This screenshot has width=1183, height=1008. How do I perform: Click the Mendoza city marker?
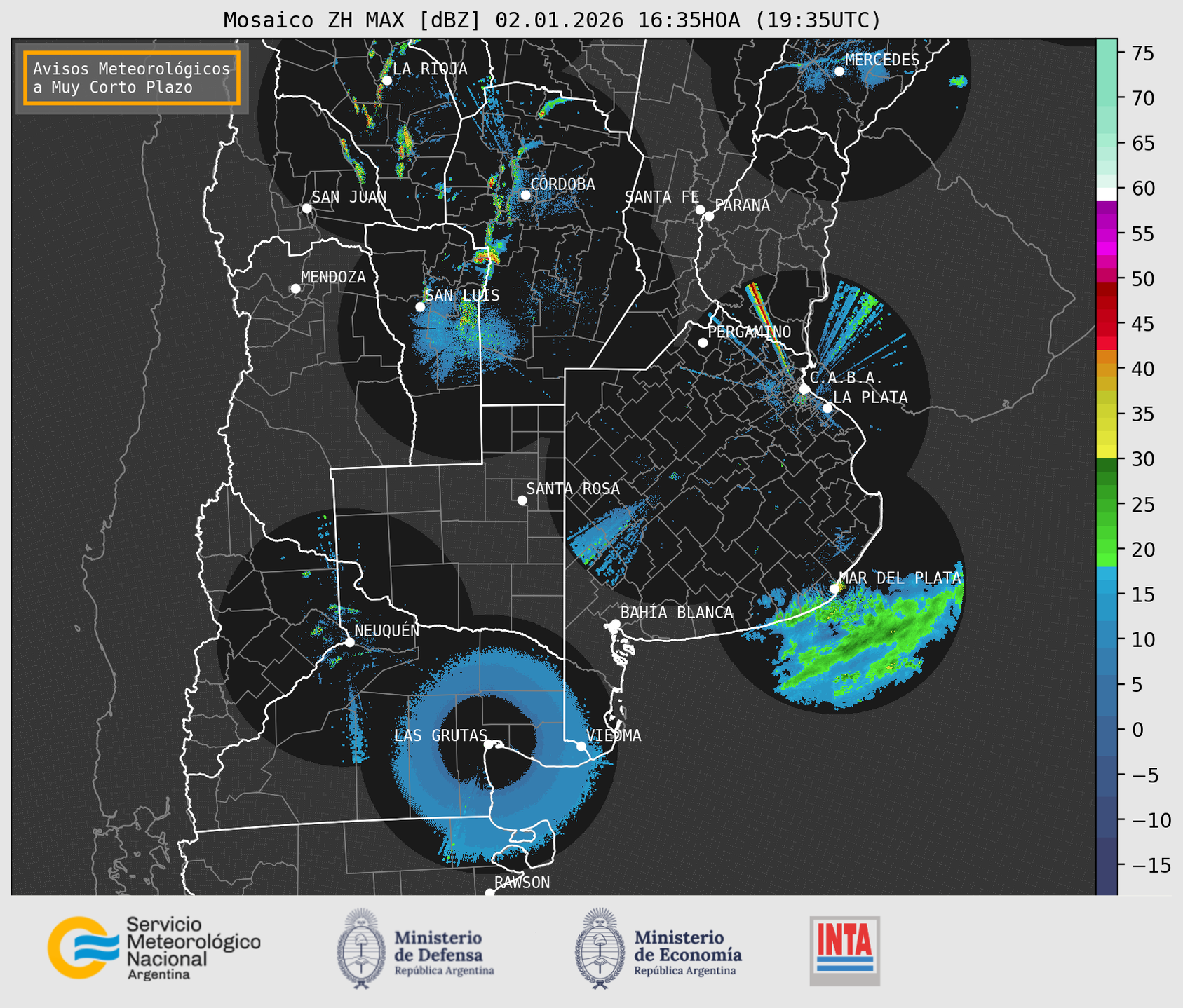295,289
